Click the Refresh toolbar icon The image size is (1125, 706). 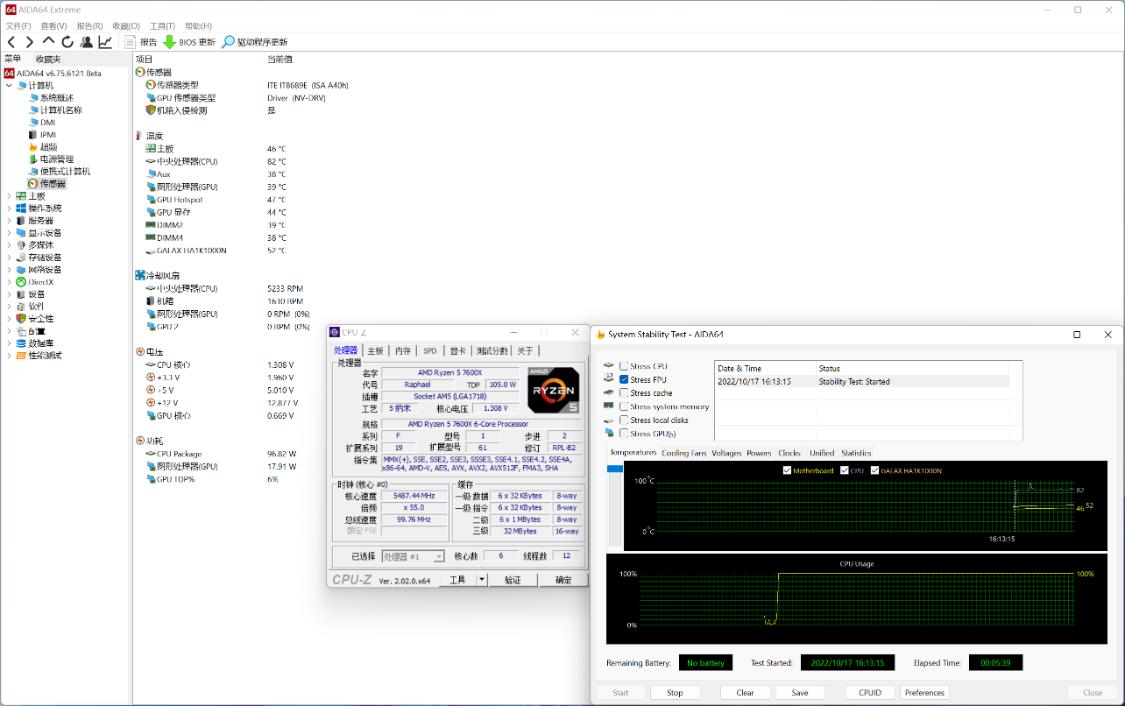pyautogui.click(x=66, y=42)
